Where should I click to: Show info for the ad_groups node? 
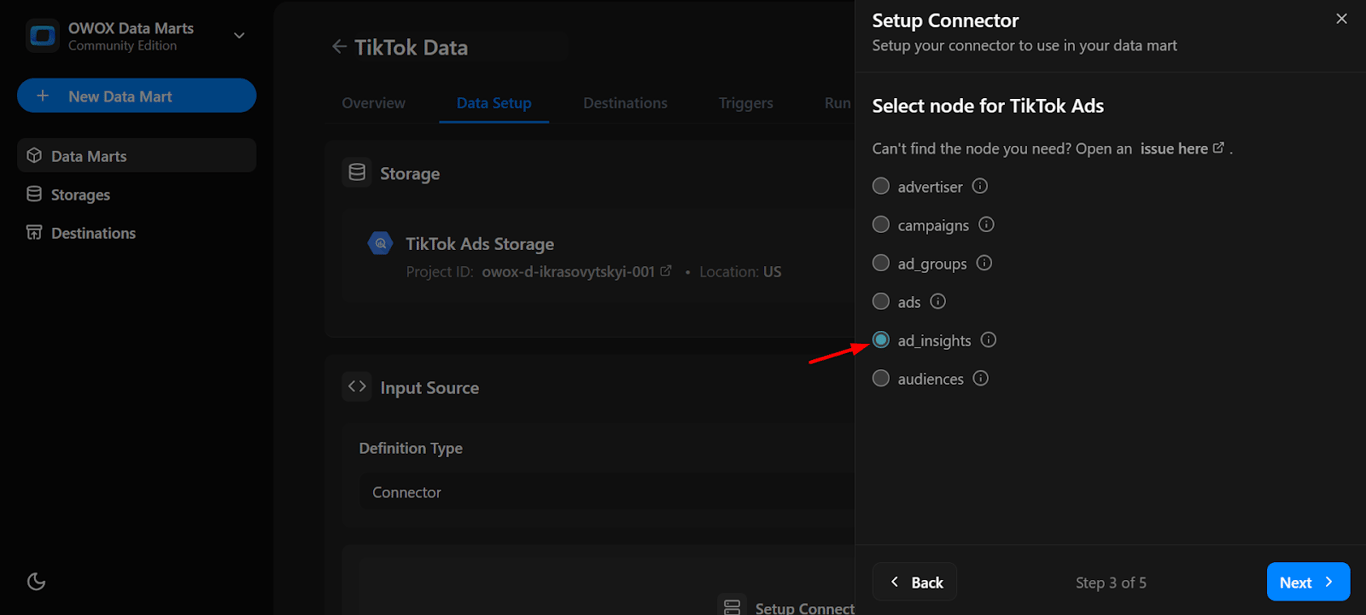point(984,263)
